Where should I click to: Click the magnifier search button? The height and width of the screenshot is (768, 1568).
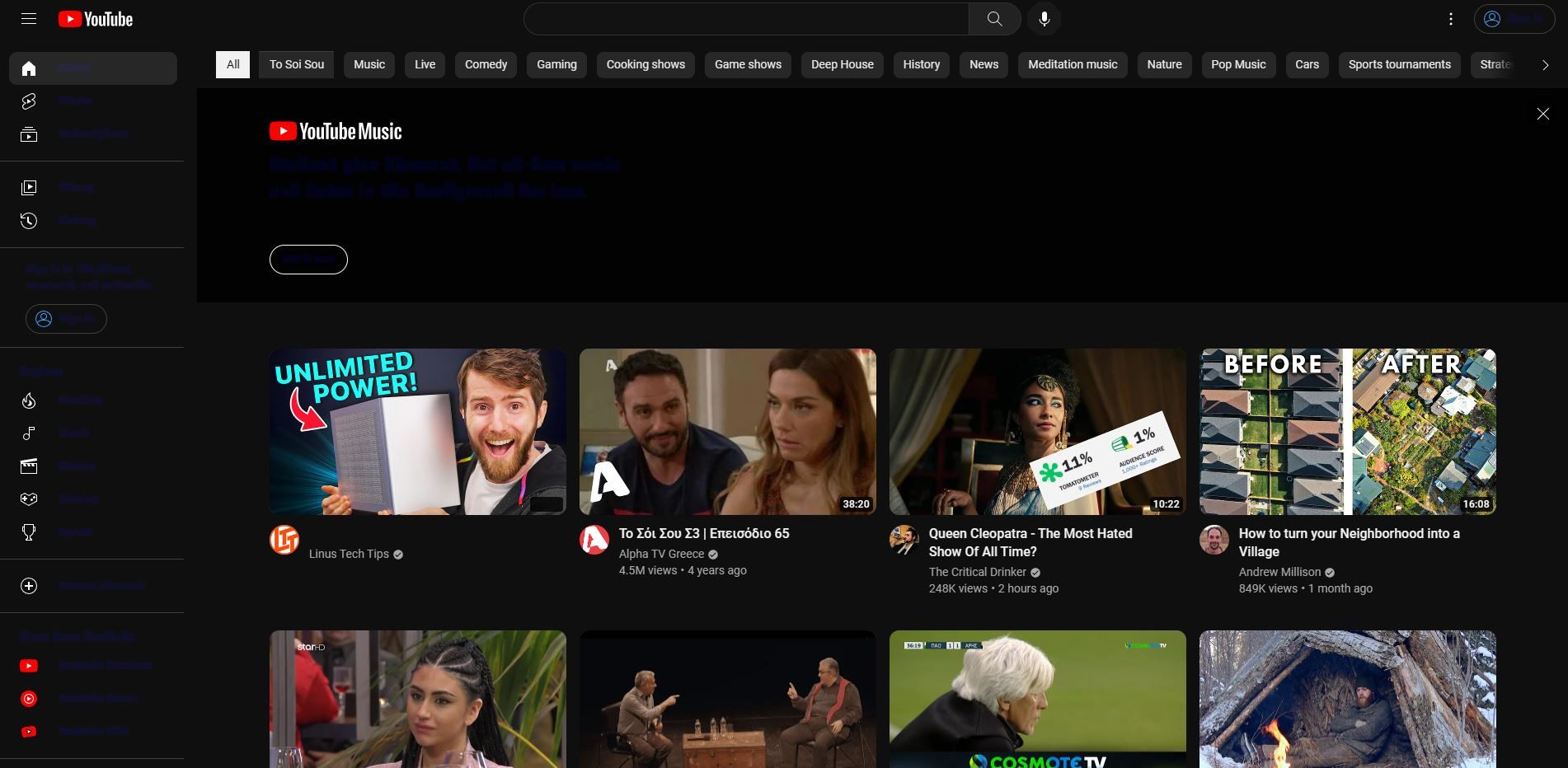[994, 19]
